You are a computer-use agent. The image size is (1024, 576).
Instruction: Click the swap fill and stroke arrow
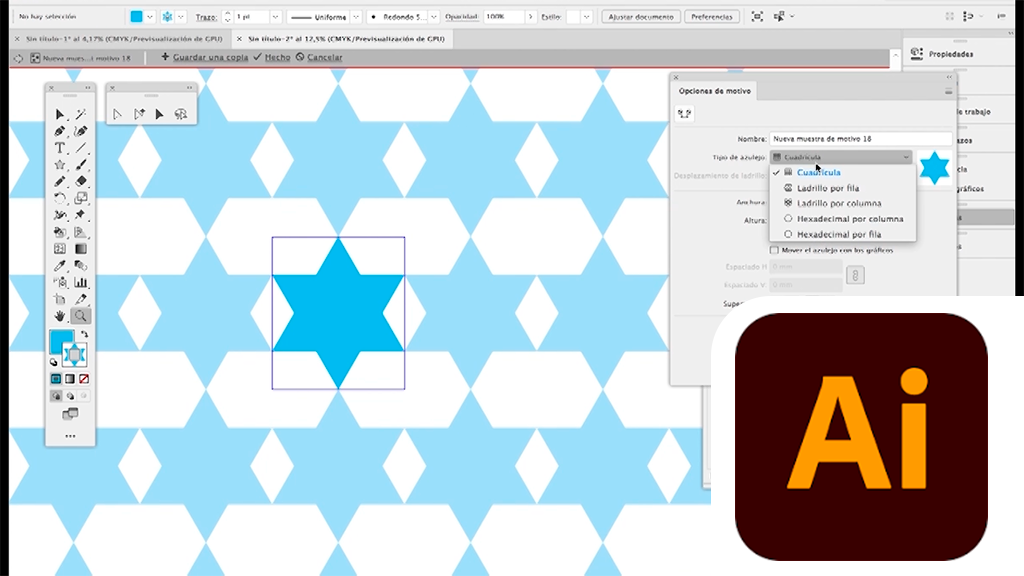(84, 334)
